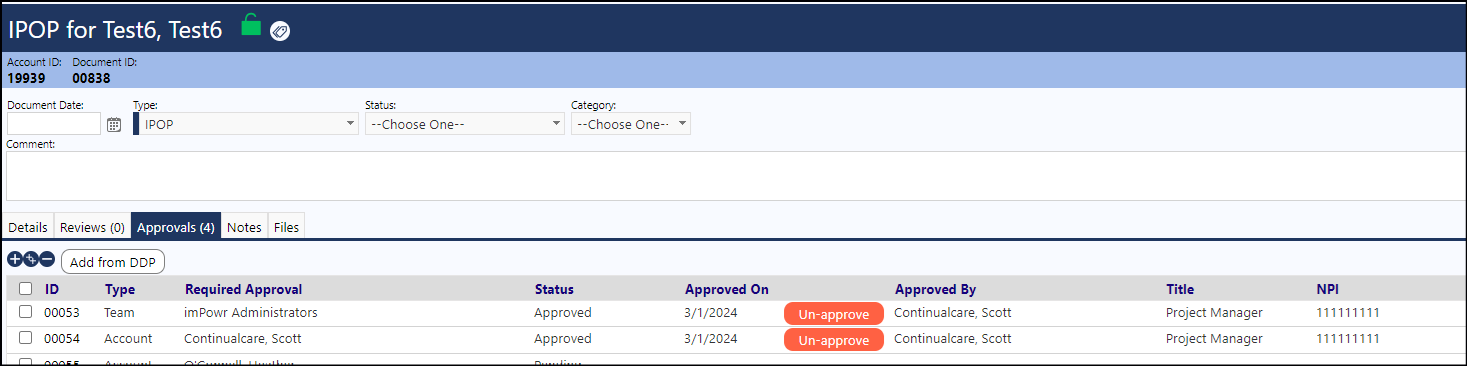Screen dimensions: 1467x366
Task: Select all rows with the header checkbox
Action: [x=25, y=289]
